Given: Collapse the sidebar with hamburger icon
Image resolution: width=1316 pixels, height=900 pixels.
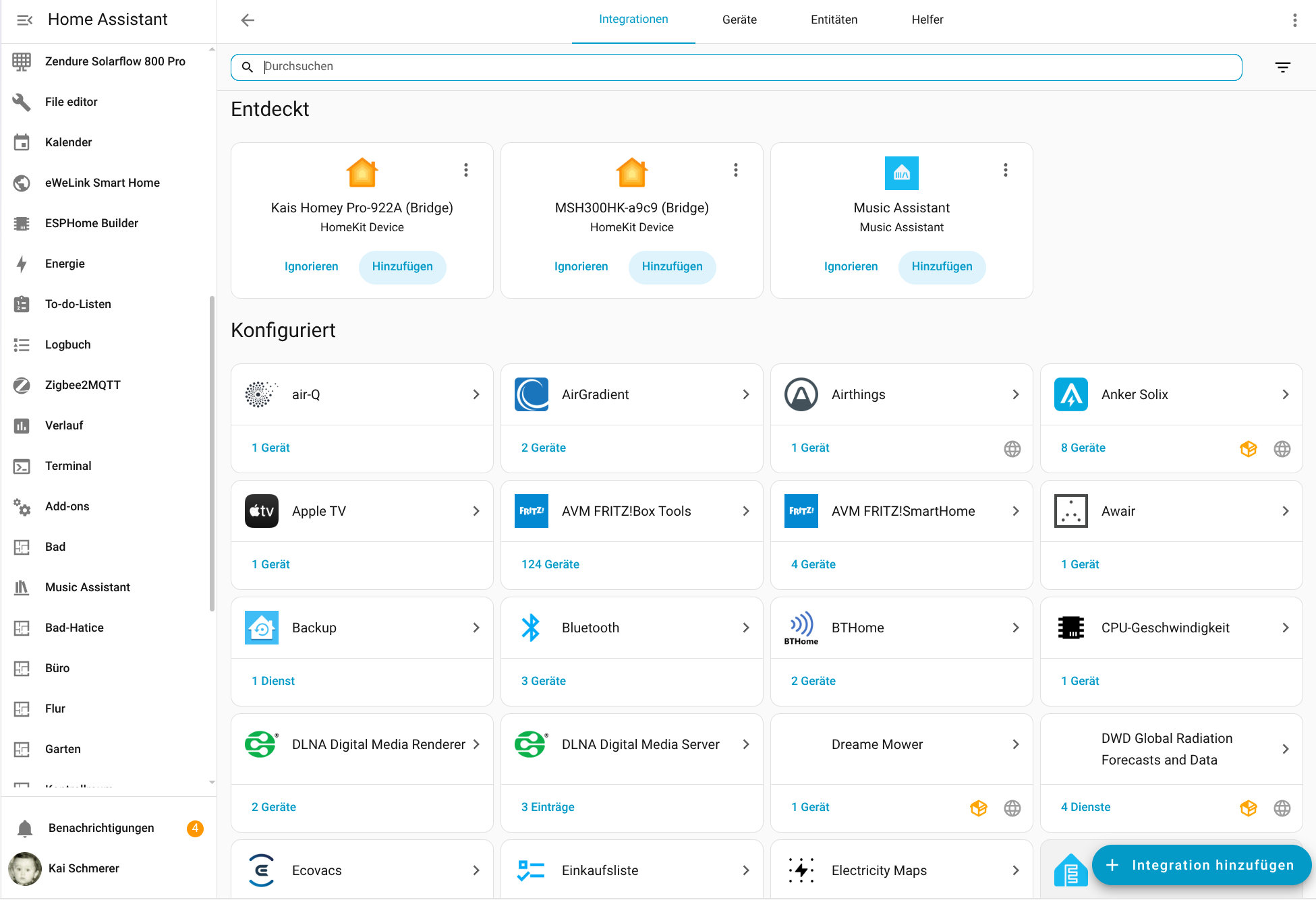Looking at the screenshot, I should point(24,20).
